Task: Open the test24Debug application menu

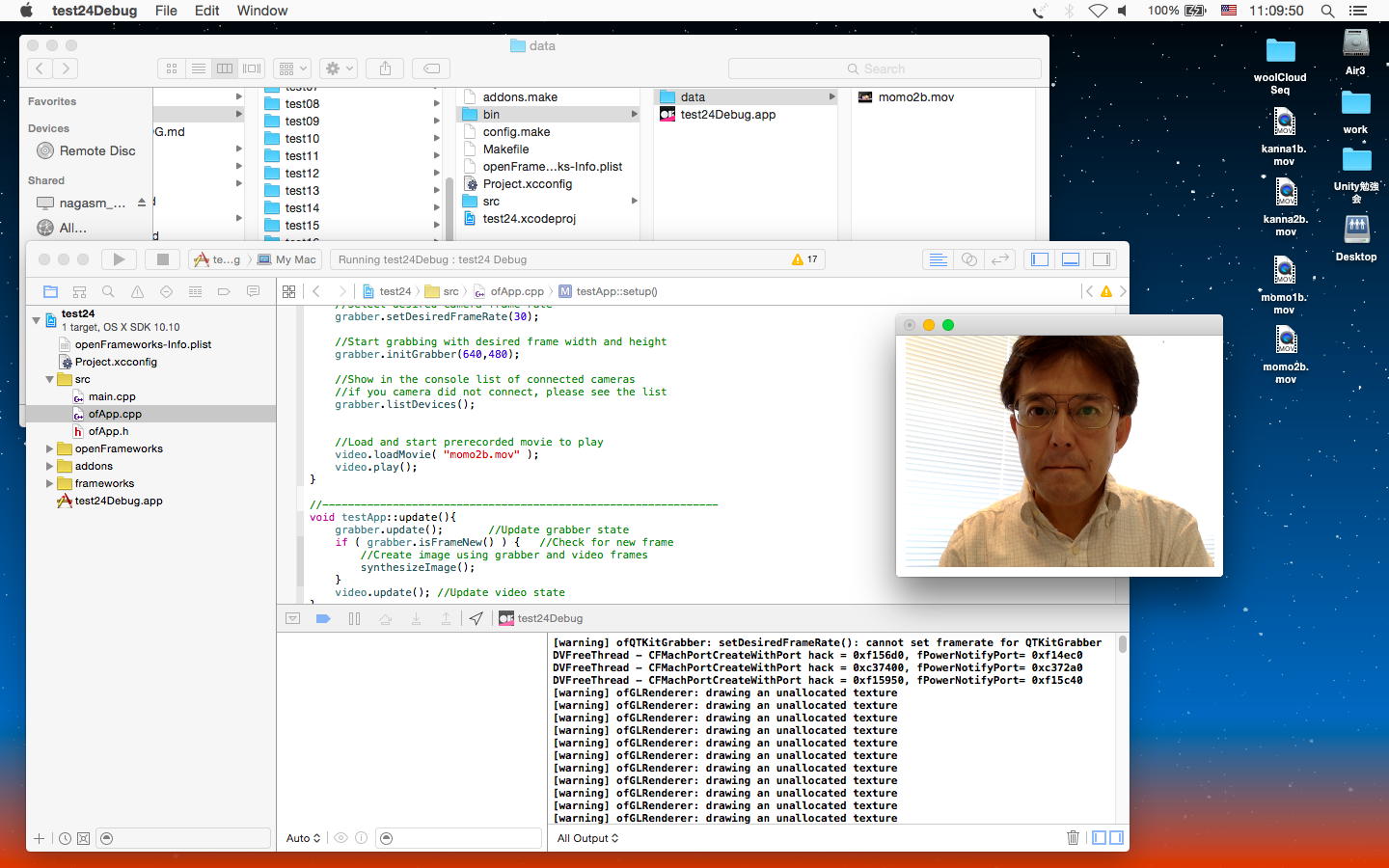Action: 95,11
